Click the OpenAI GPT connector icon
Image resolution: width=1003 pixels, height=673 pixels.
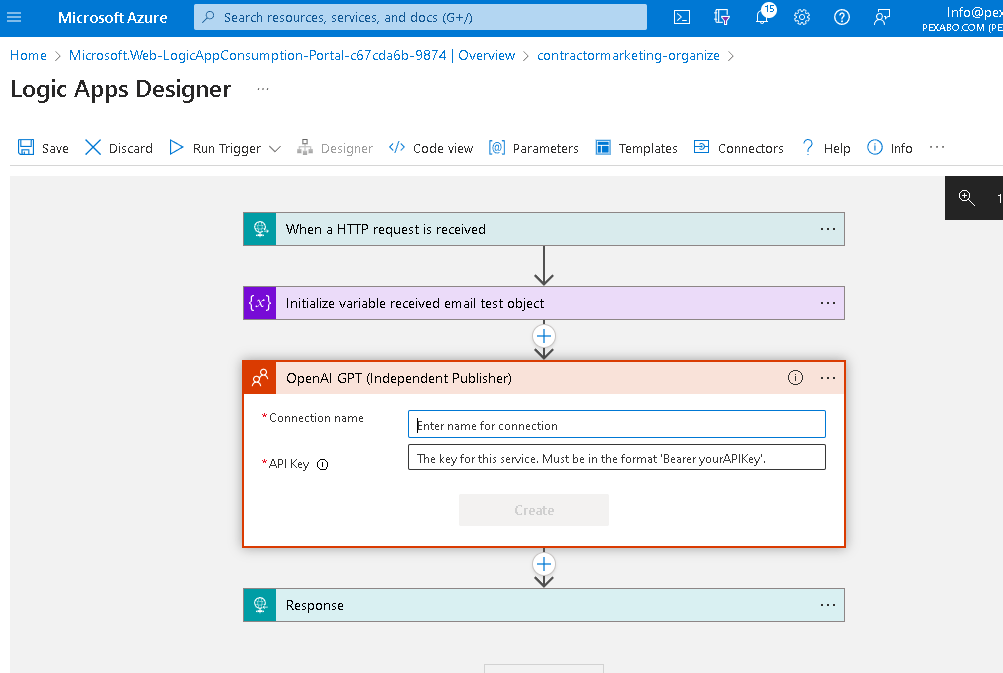tap(260, 378)
